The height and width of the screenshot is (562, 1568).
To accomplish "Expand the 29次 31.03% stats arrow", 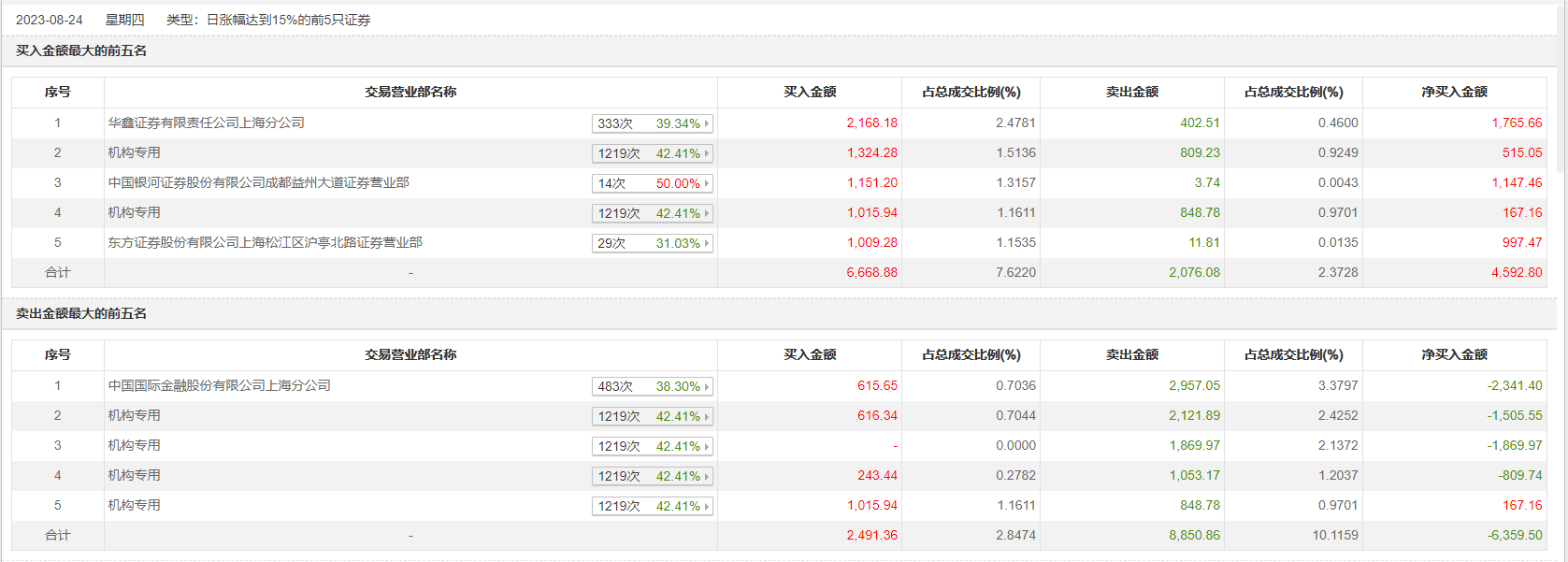I will [707, 243].
